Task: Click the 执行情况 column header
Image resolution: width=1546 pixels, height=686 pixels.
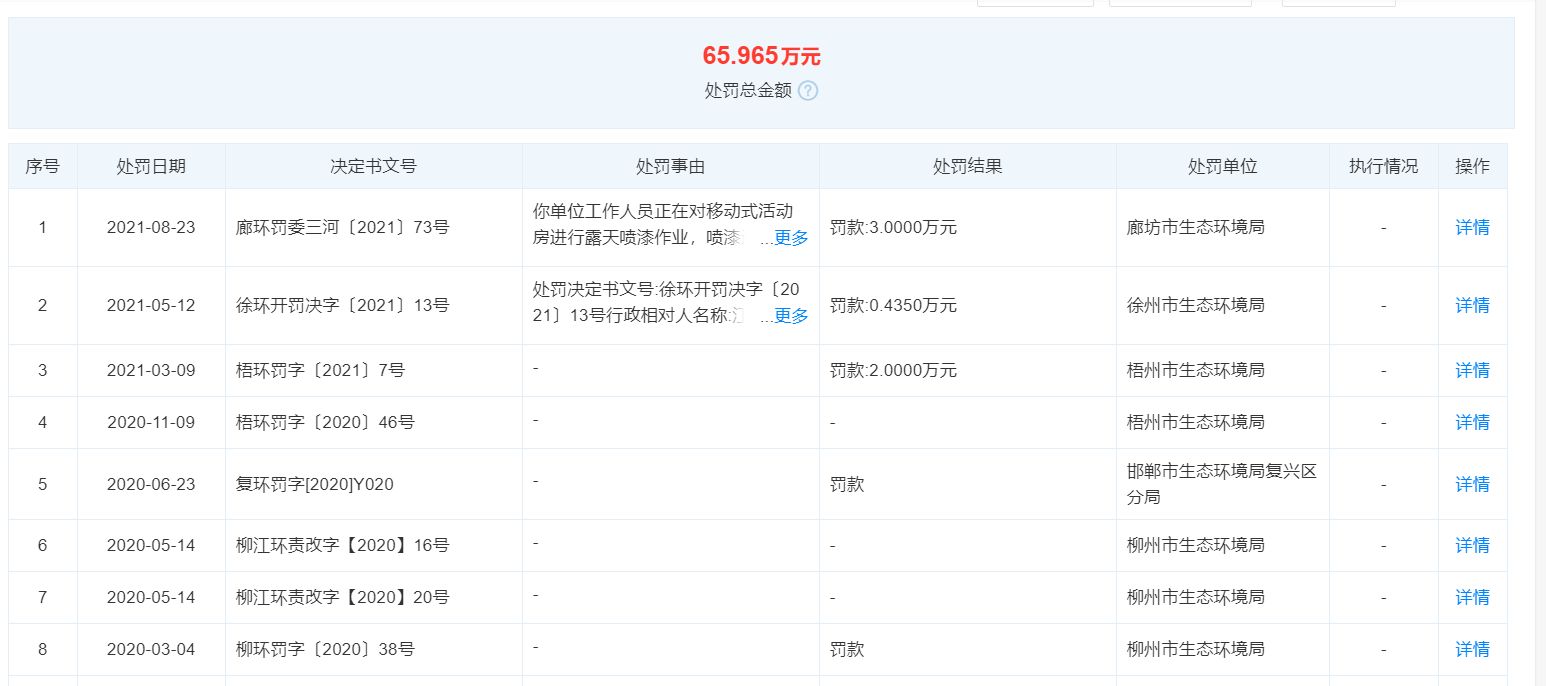Action: pos(1384,166)
